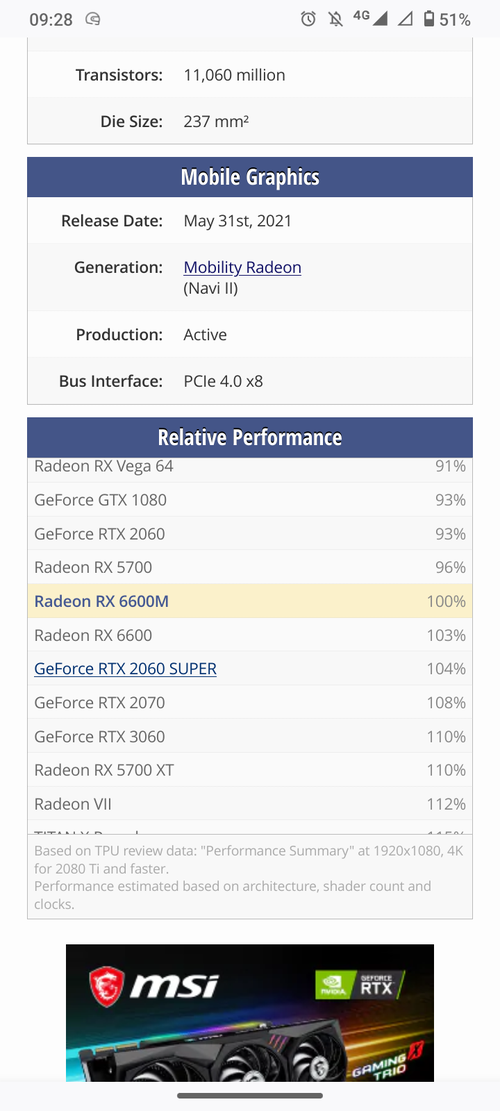Image resolution: width=500 pixels, height=1111 pixels.
Task: Select the Radeon RX Vega 64 entry
Action: click(250, 466)
